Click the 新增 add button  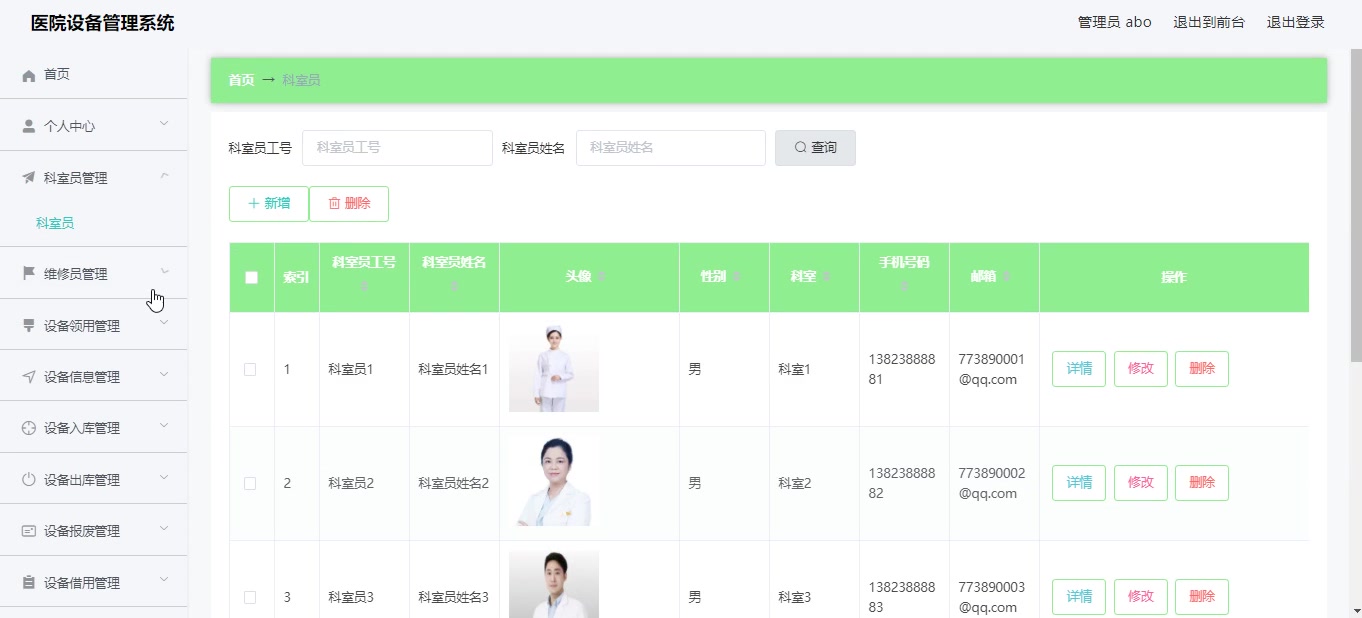[x=269, y=204]
